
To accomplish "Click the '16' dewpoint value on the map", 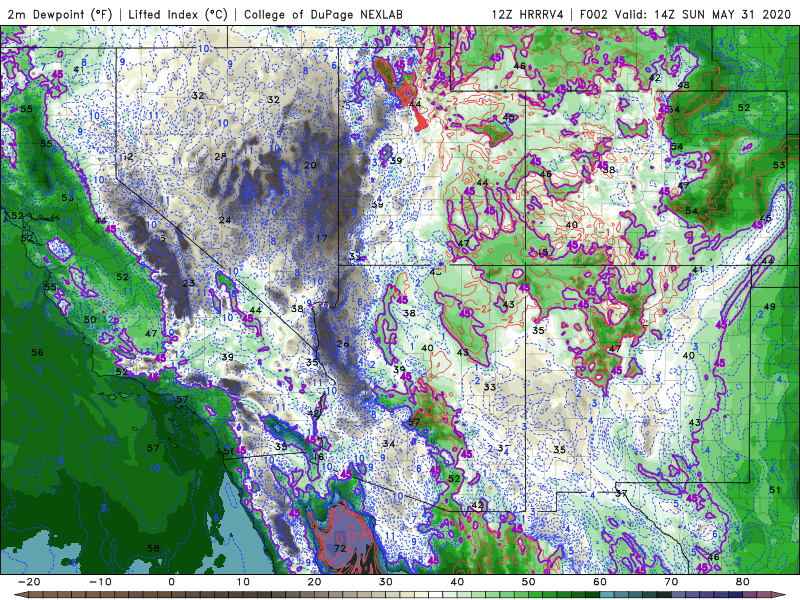I will point(318,457).
